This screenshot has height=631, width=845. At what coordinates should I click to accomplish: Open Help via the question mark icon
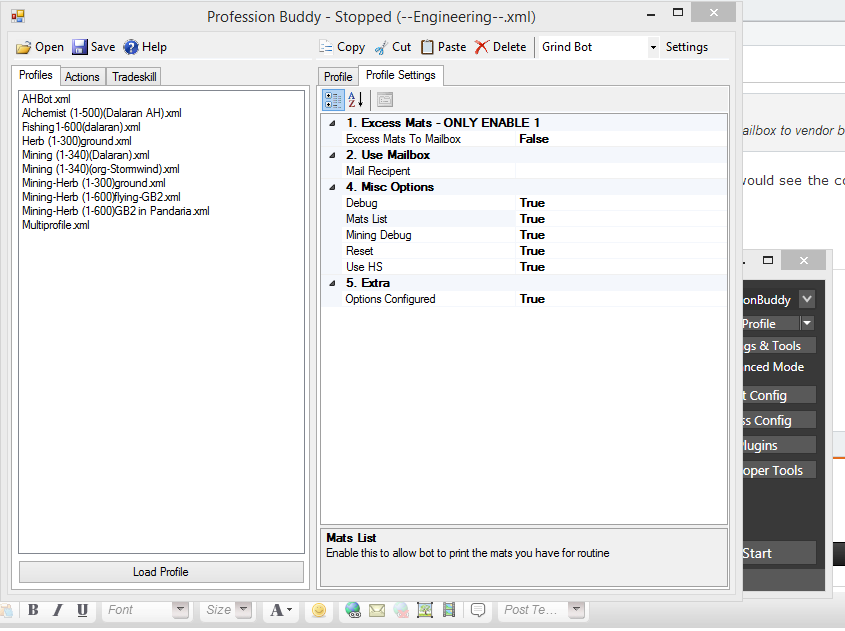pyautogui.click(x=131, y=47)
